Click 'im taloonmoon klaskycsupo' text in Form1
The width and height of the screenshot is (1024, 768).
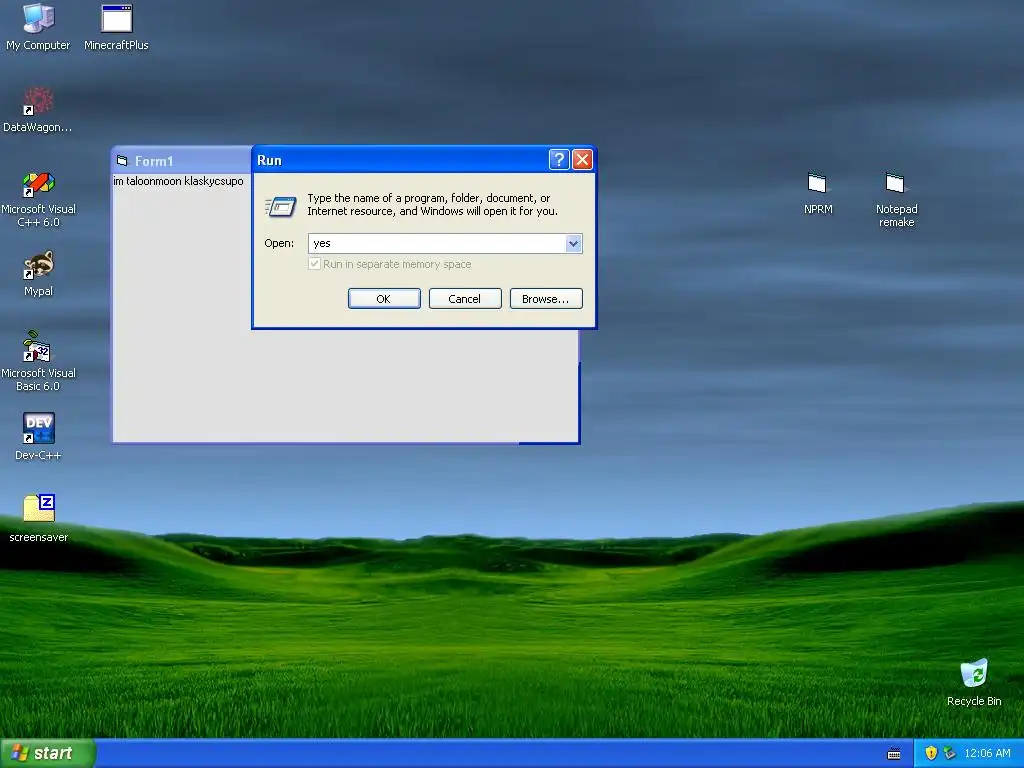pos(178,181)
